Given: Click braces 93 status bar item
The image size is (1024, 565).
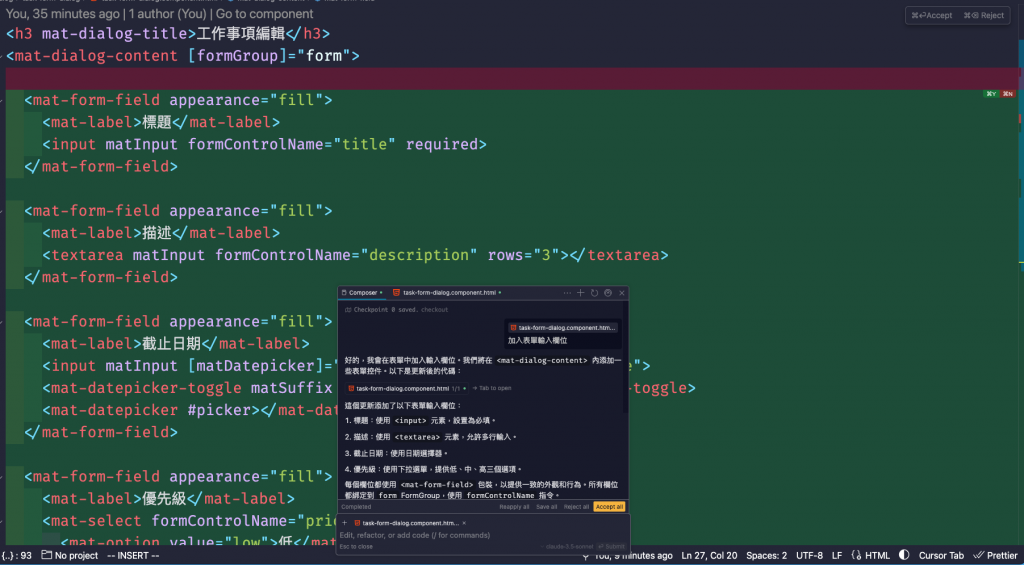Looking at the screenshot, I should (16, 556).
